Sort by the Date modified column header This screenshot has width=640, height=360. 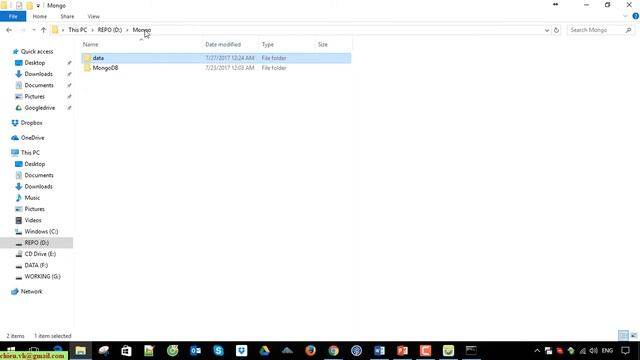(223, 44)
